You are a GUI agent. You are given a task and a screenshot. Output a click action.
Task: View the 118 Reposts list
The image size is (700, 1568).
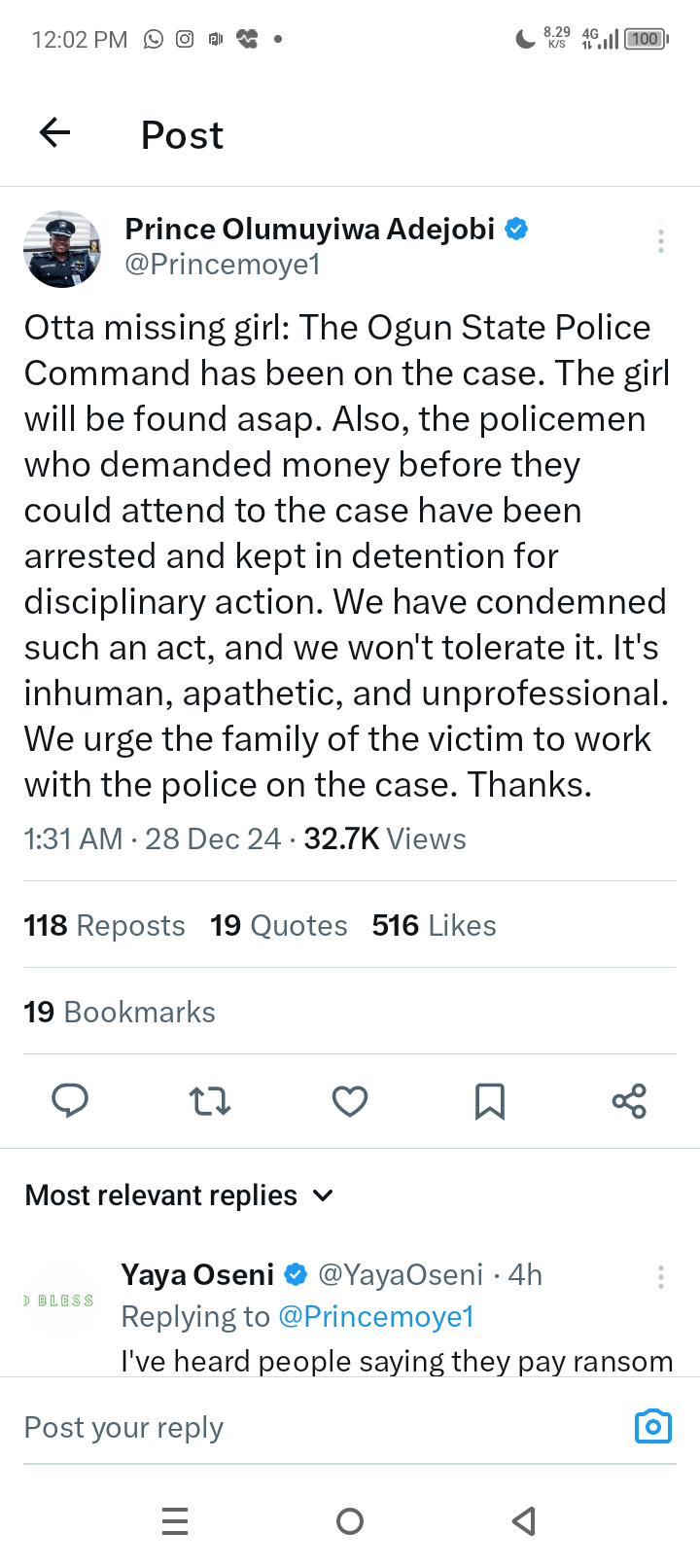tap(104, 925)
